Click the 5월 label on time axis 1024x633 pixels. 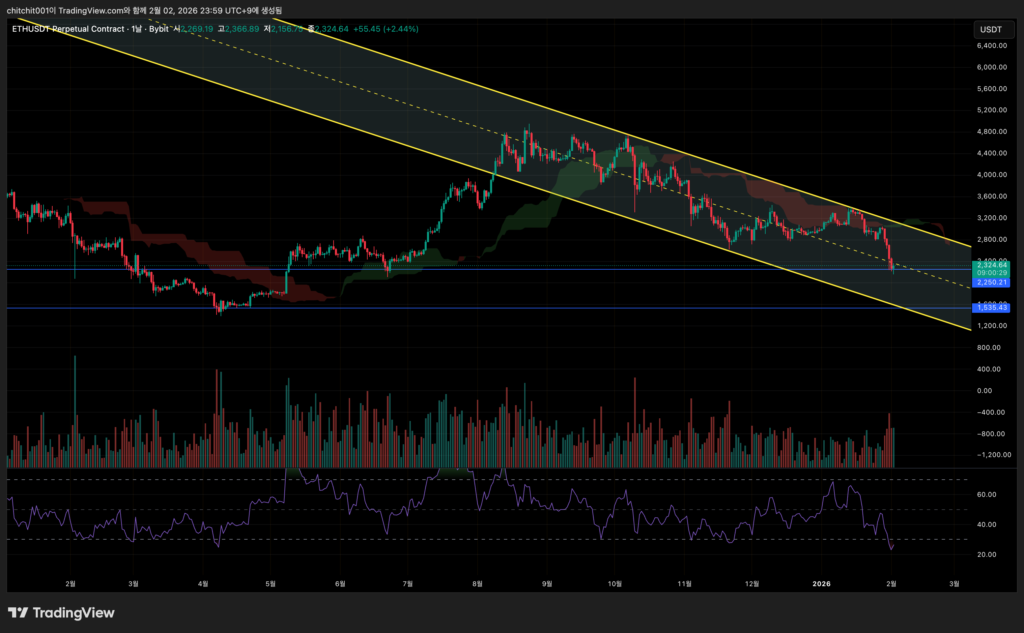coord(271,582)
